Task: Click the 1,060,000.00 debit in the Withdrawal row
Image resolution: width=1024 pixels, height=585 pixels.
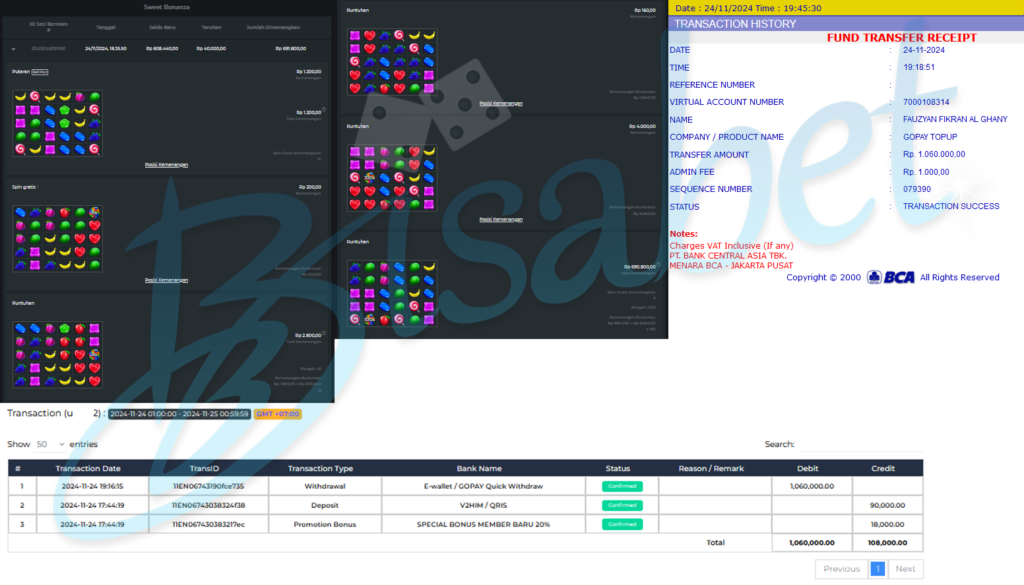Action: pos(812,486)
